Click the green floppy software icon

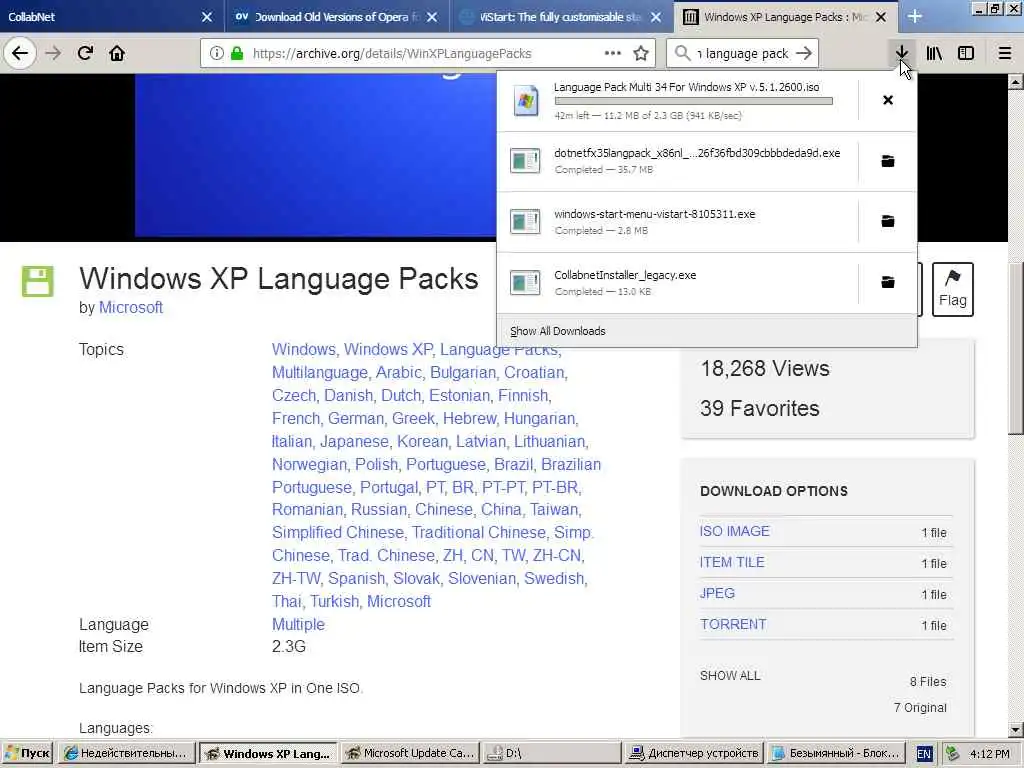click(x=37, y=281)
